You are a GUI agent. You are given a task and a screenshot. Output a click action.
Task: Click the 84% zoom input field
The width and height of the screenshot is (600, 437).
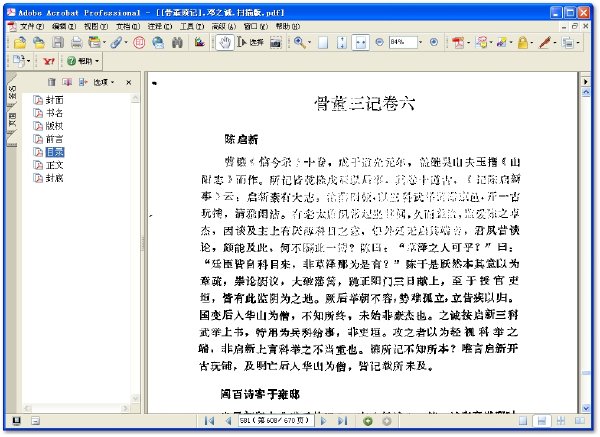pyautogui.click(x=403, y=42)
